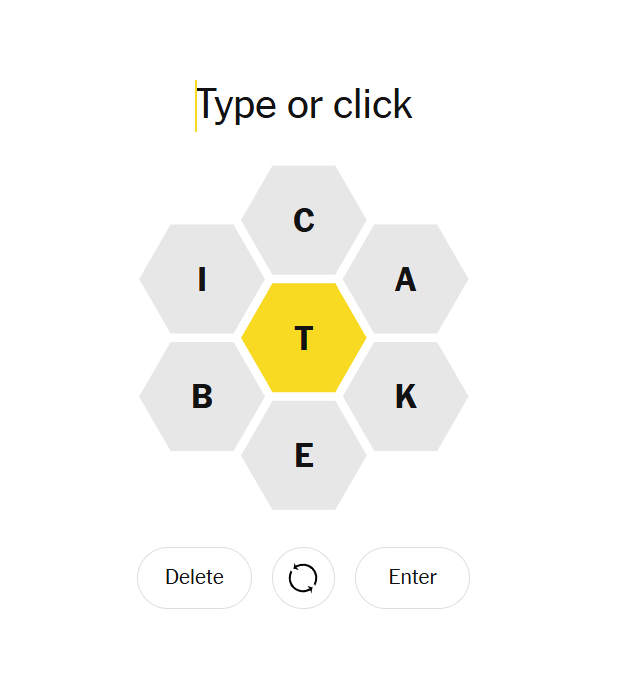Select the required center letter tile
Screen dimensions: 624x696
click(x=304, y=338)
